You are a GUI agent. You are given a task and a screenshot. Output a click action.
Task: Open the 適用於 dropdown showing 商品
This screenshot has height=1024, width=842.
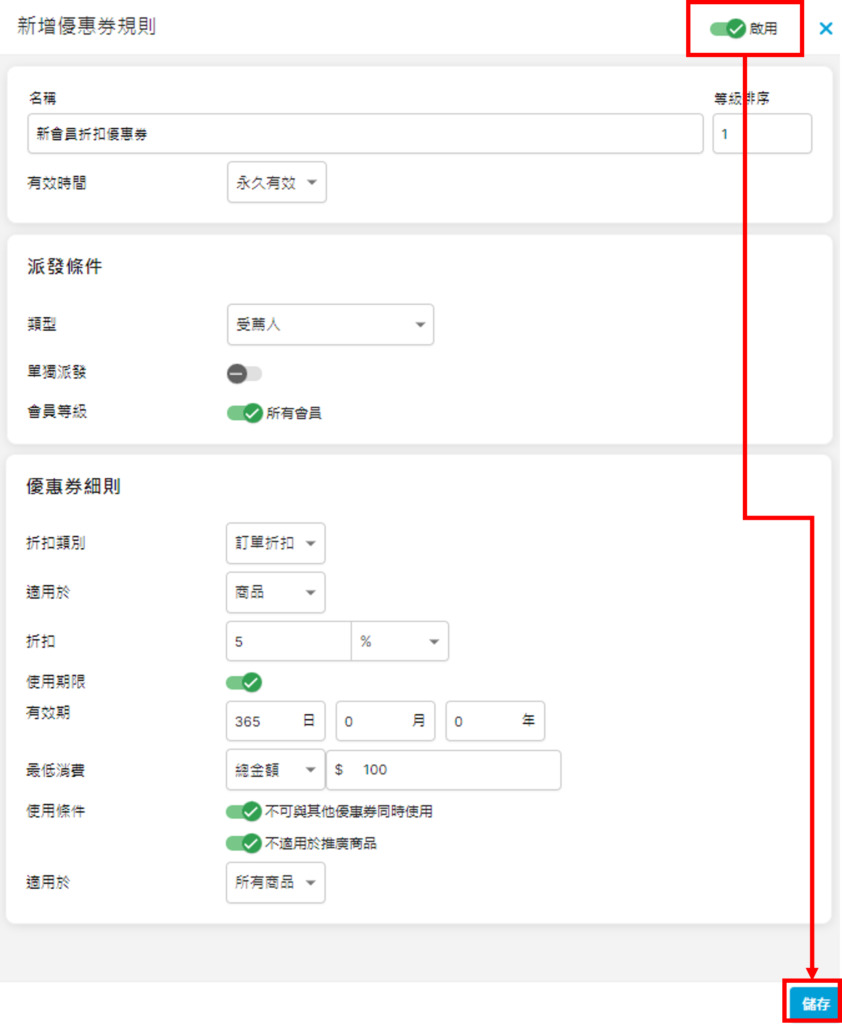(275, 592)
